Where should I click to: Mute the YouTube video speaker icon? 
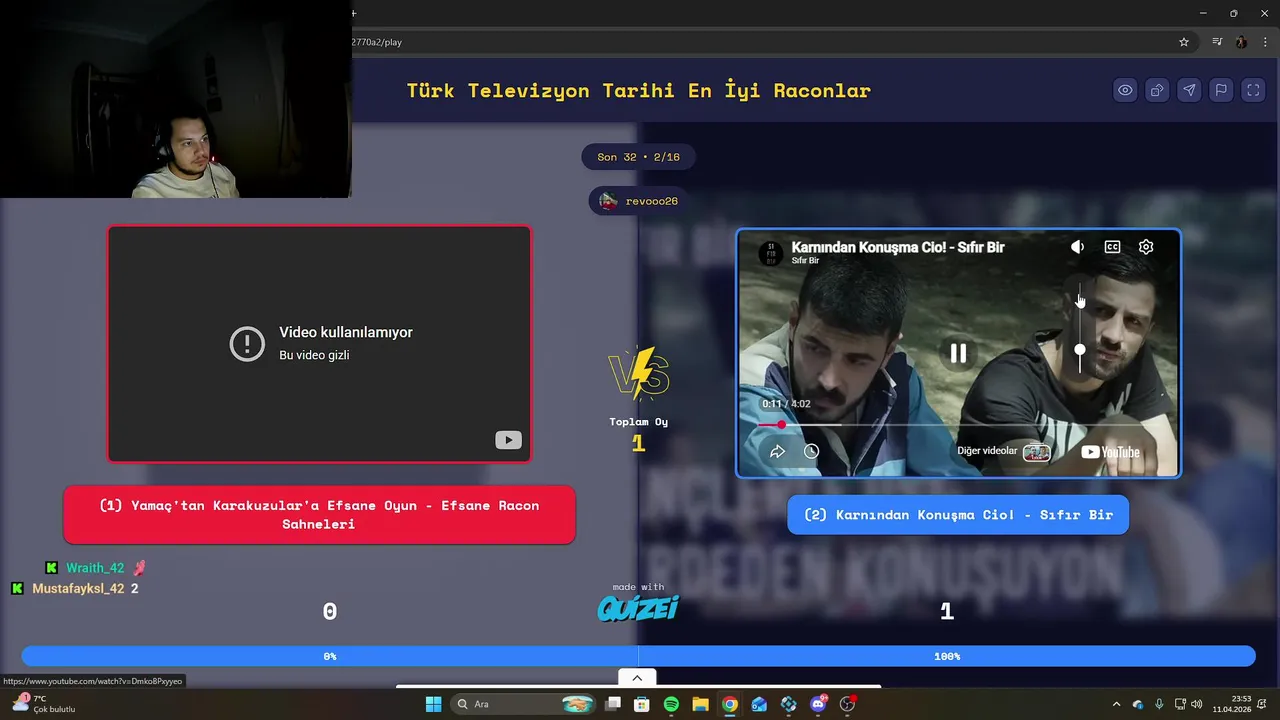pyautogui.click(x=1077, y=247)
